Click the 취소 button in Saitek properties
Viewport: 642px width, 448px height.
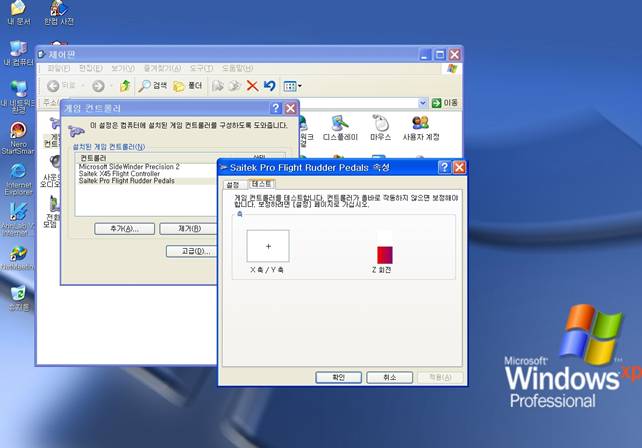pyautogui.click(x=389, y=377)
